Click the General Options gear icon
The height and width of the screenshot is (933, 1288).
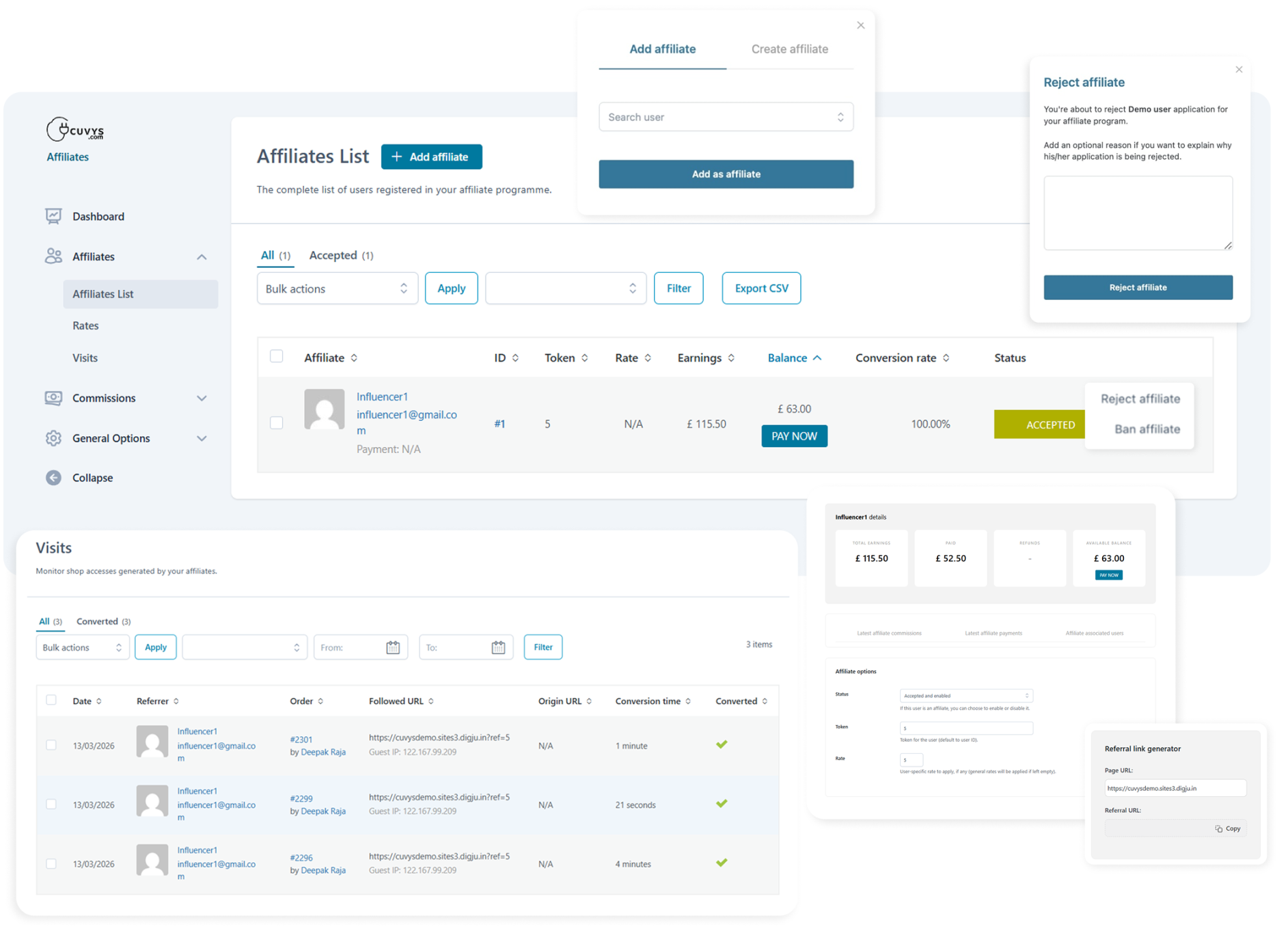pos(53,438)
